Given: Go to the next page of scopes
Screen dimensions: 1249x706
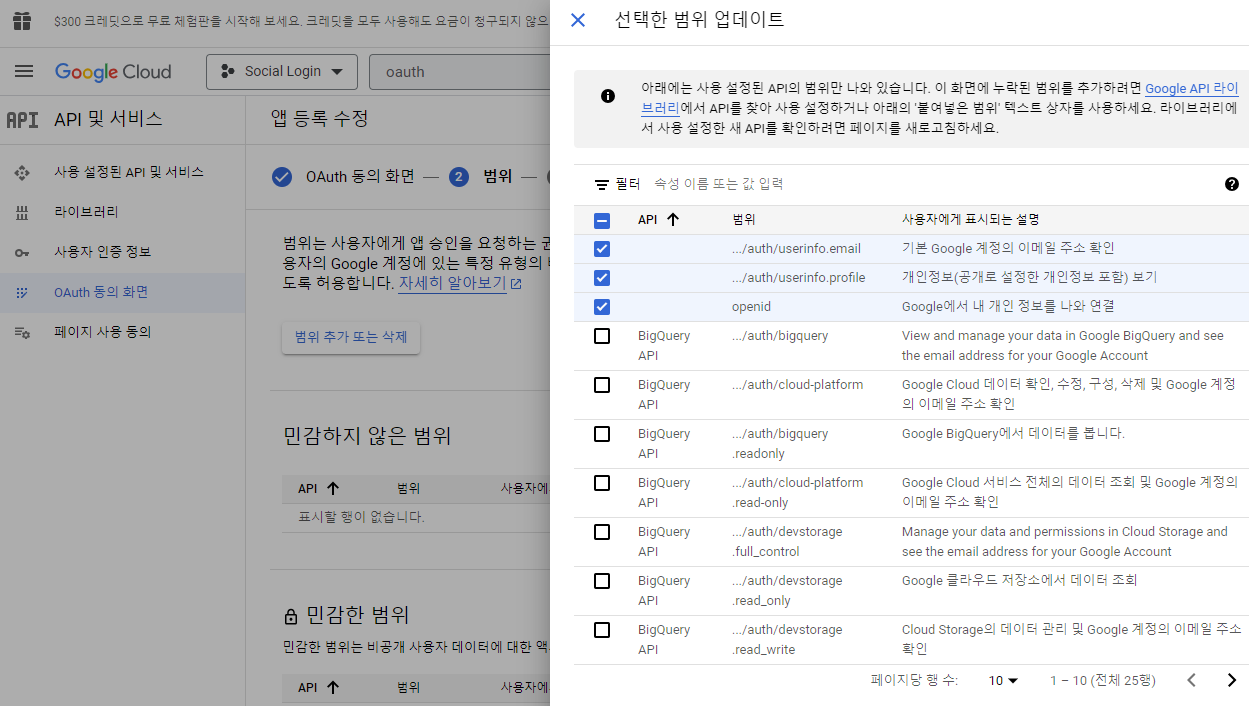Looking at the screenshot, I should [1231, 680].
